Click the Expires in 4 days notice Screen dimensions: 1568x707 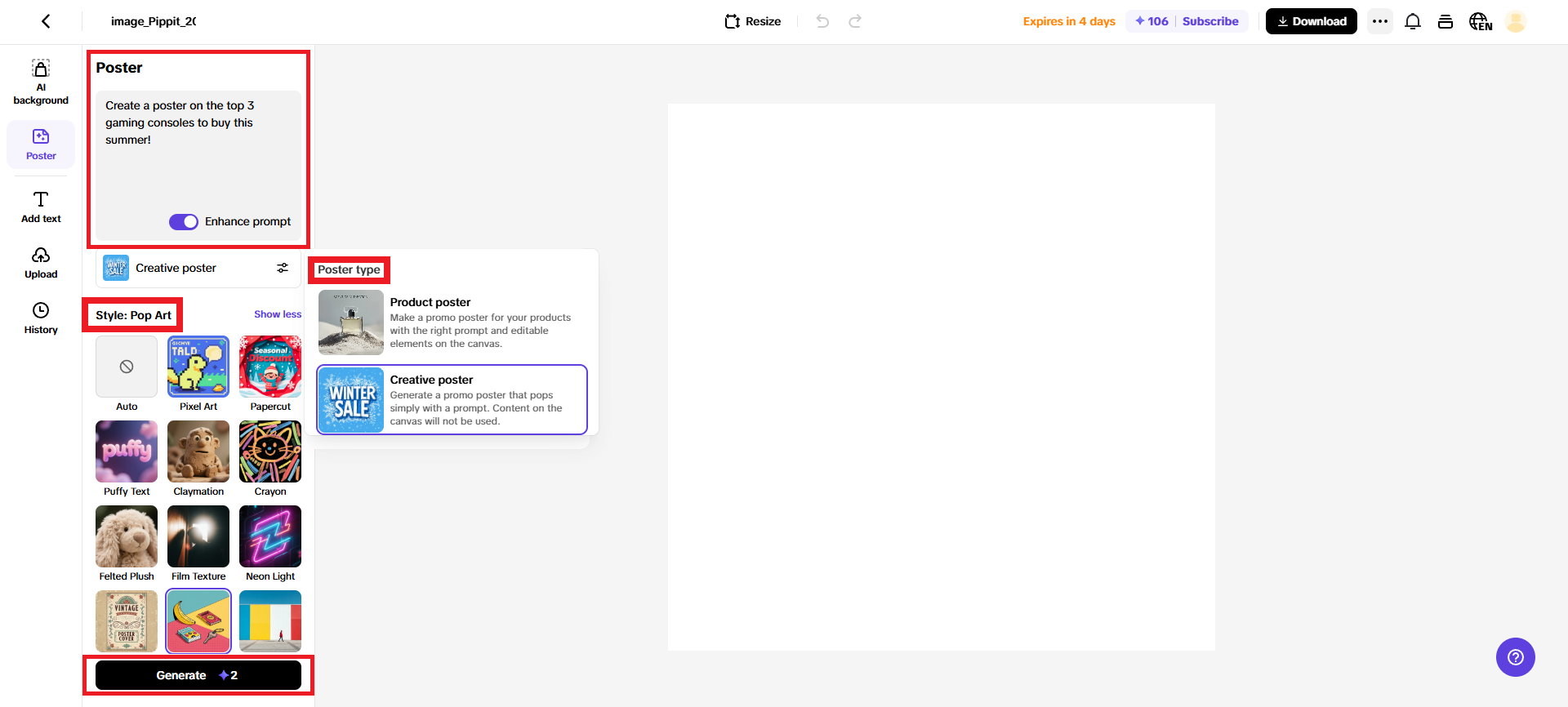coord(1069,21)
